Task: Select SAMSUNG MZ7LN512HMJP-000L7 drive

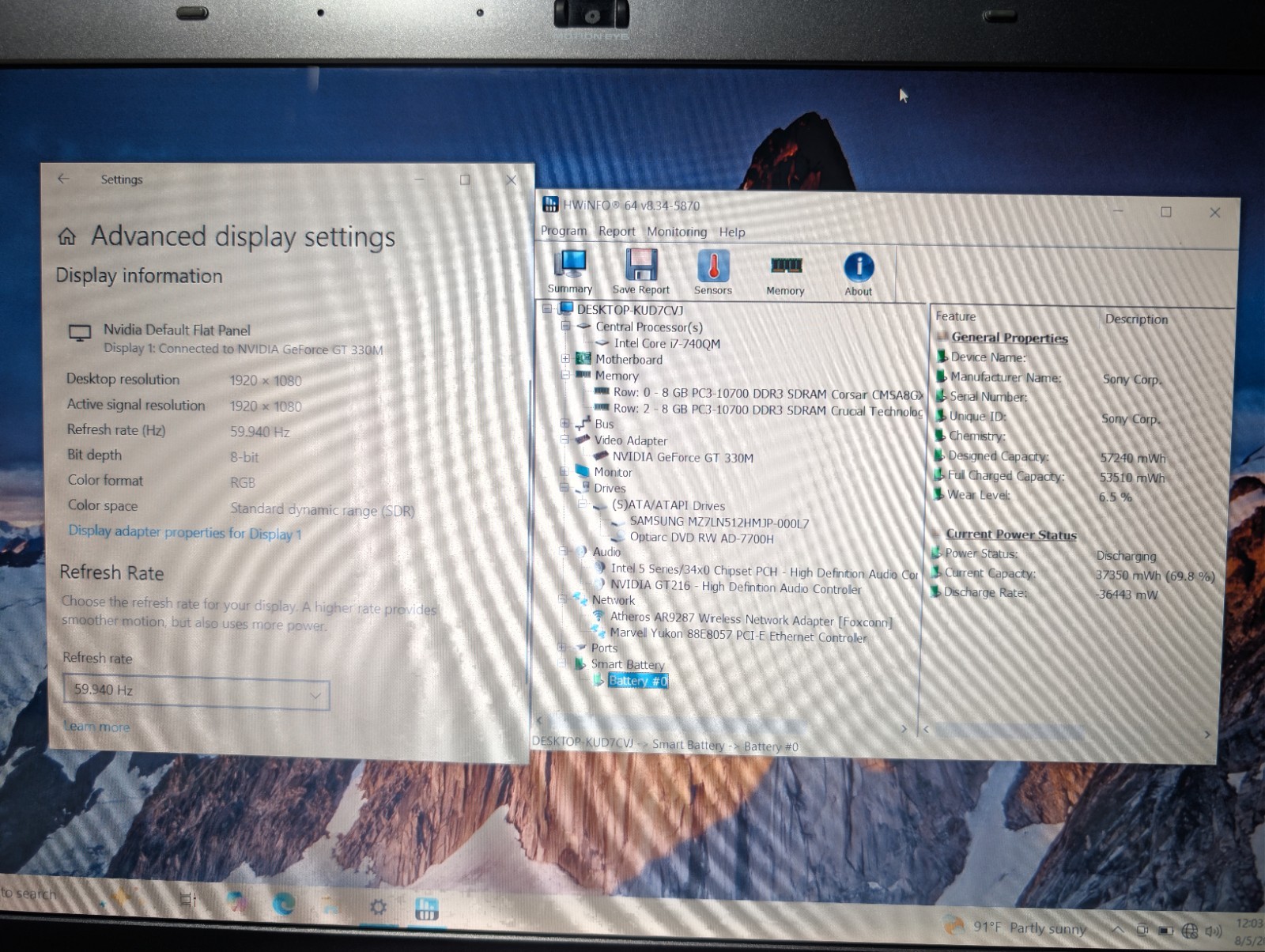Action: [x=719, y=522]
